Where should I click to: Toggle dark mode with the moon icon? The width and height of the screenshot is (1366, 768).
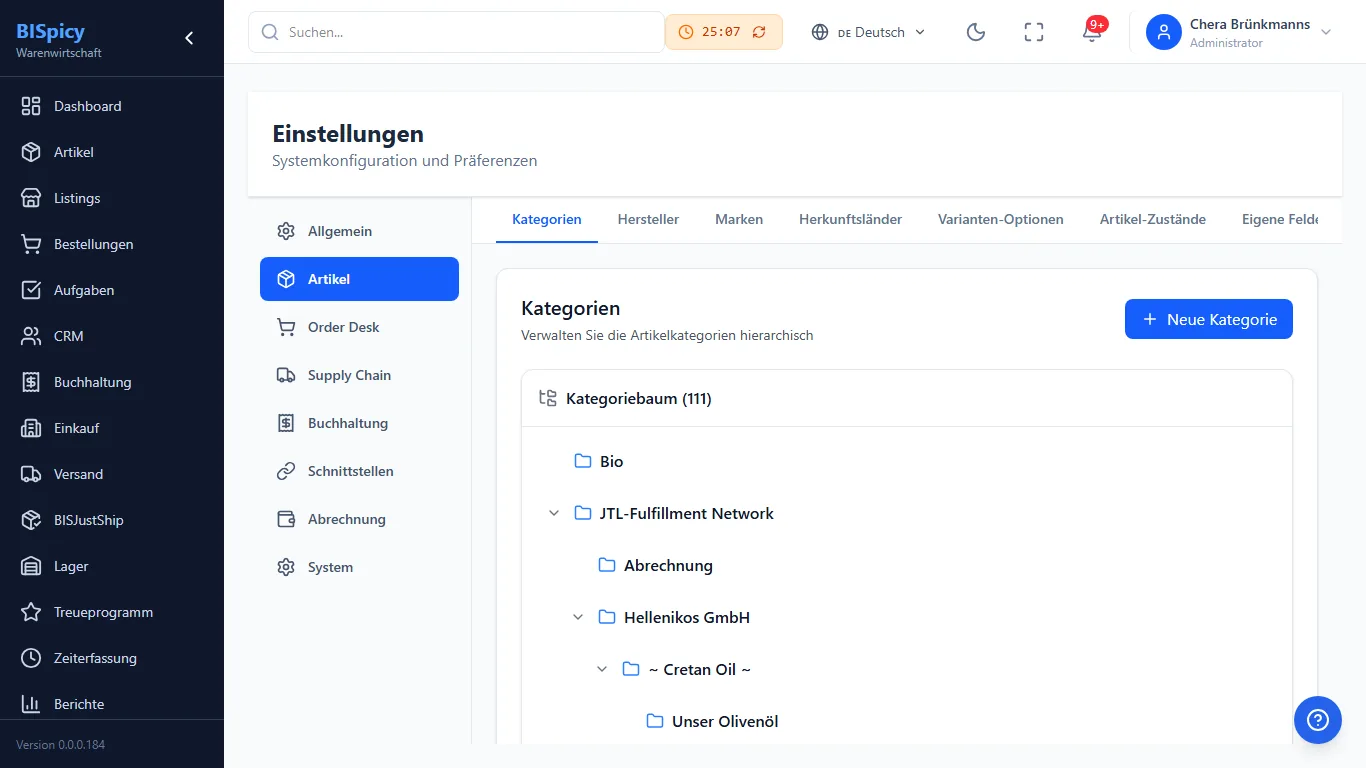(x=976, y=32)
